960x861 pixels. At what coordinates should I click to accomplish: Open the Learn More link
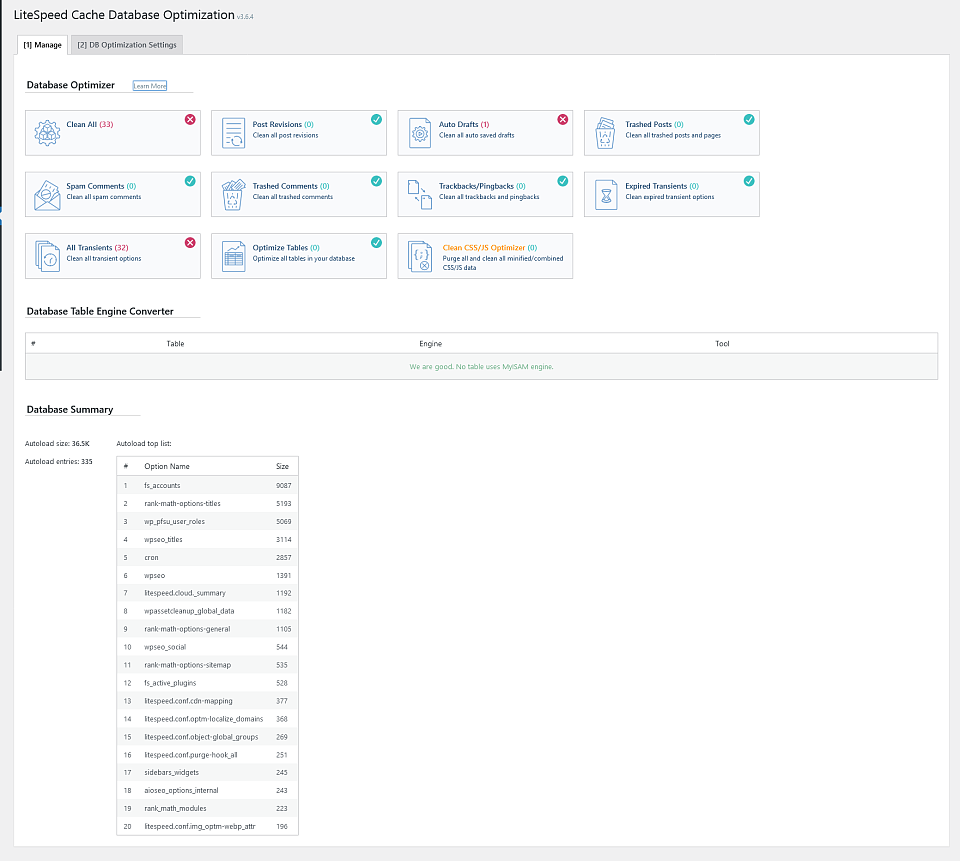150,86
